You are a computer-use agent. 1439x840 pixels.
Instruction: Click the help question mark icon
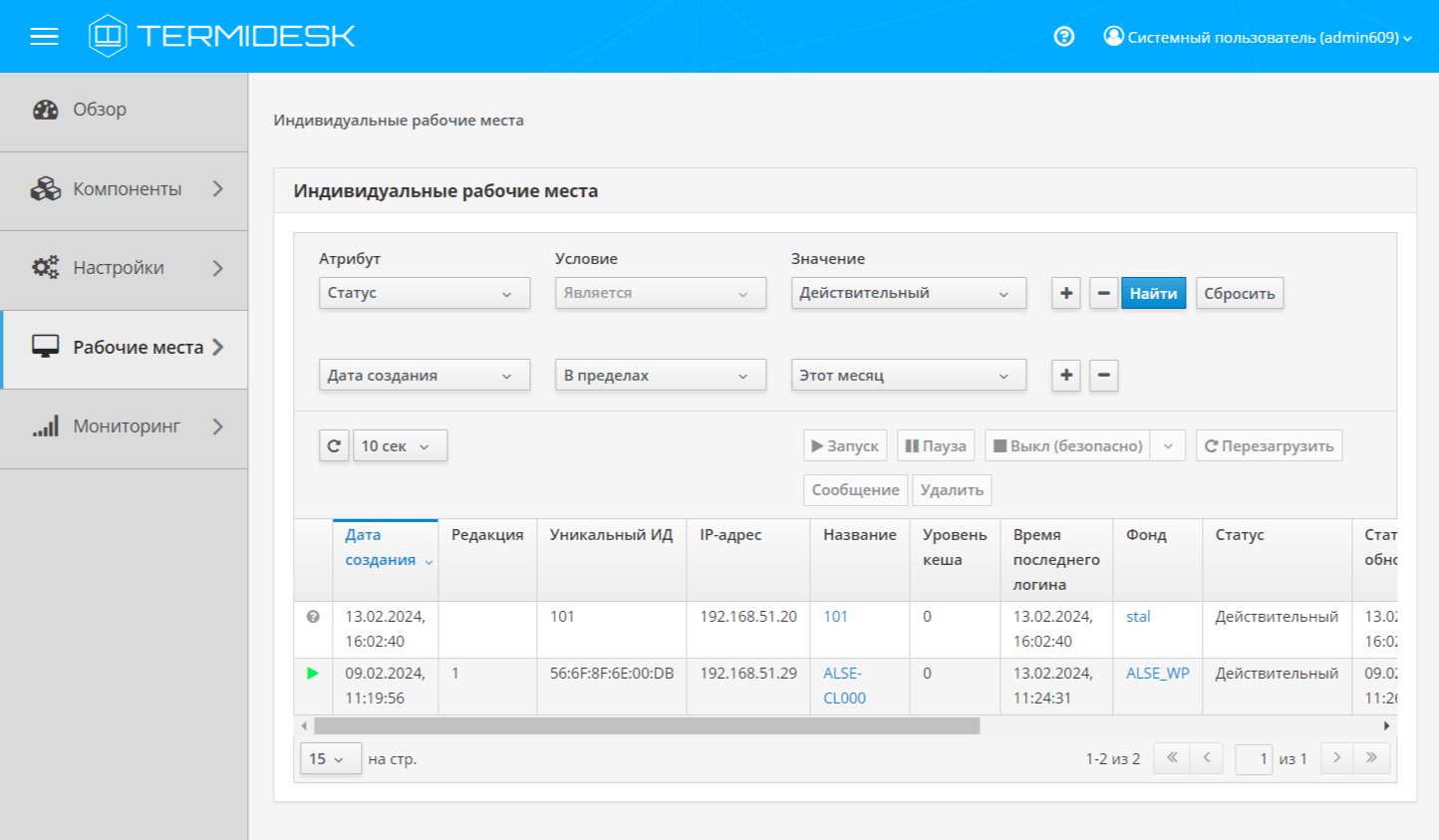(x=1063, y=37)
